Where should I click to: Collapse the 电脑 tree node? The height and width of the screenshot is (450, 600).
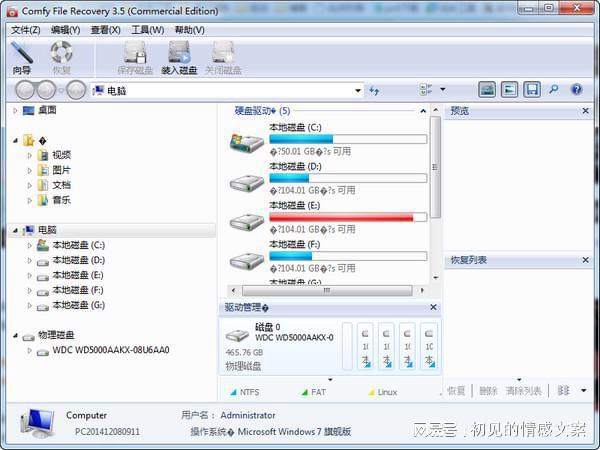click(15, 230)
